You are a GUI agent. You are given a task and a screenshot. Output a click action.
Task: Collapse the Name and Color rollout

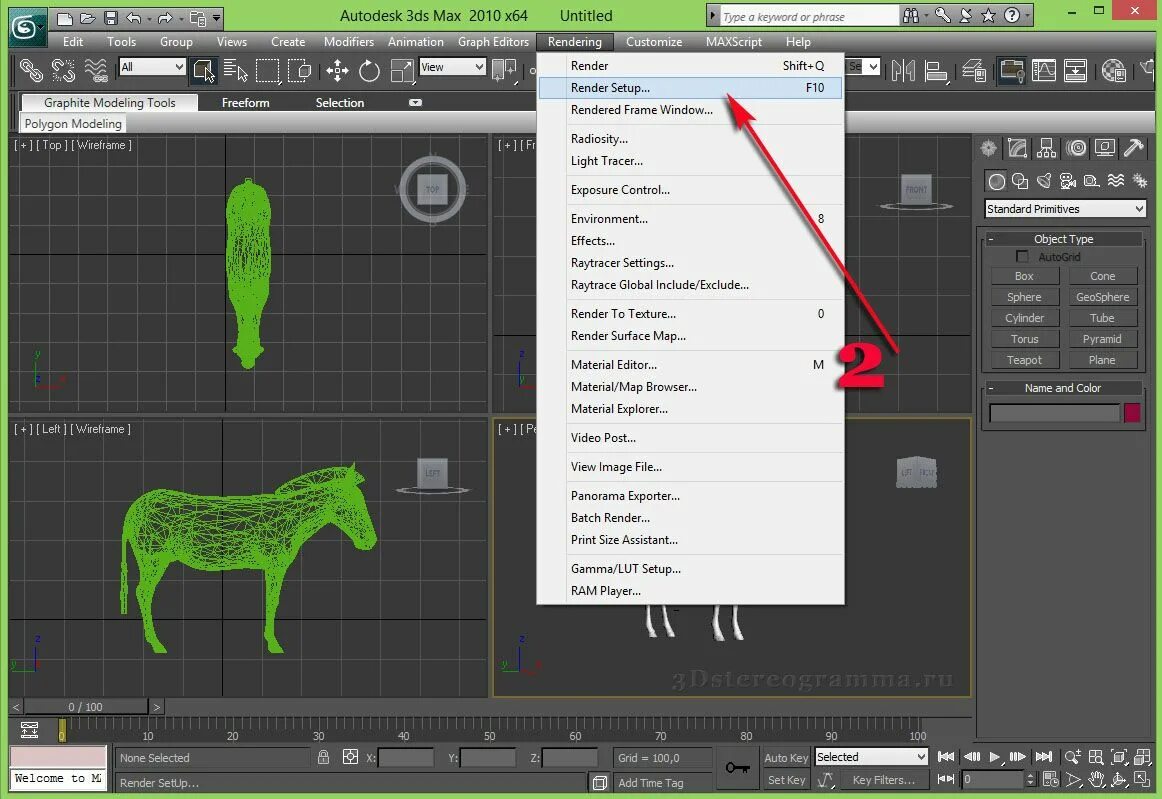tap(1063, 388)
